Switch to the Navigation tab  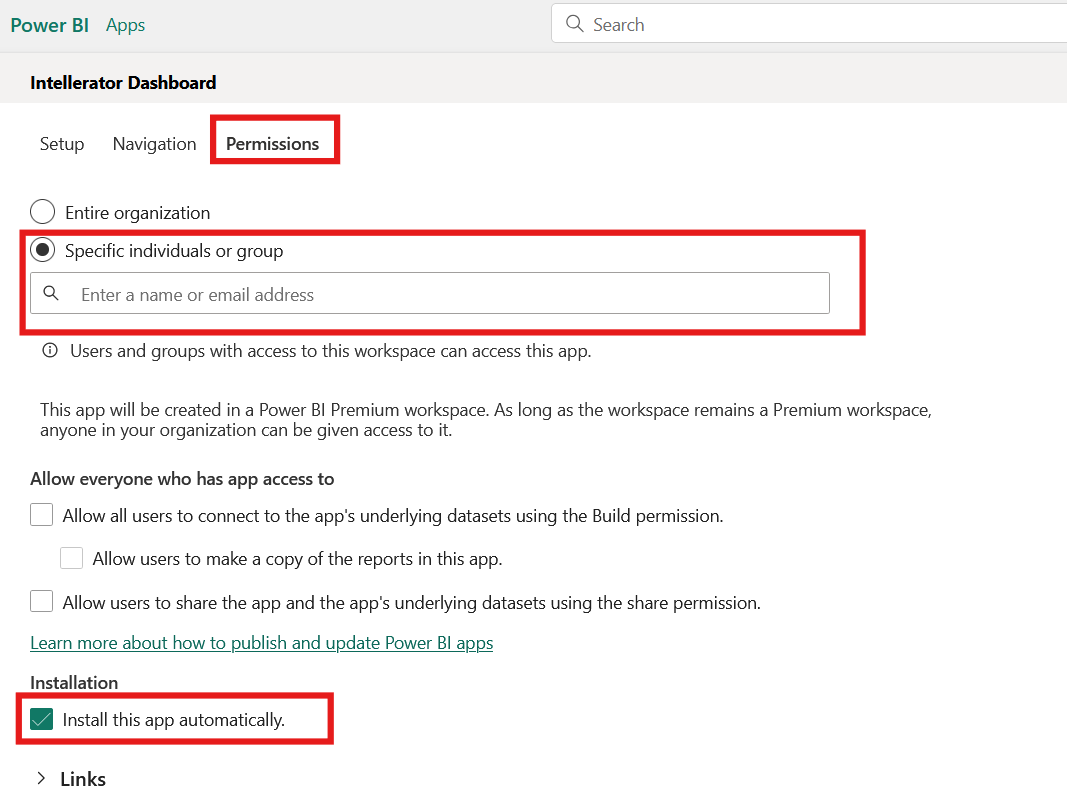point(154,144)
